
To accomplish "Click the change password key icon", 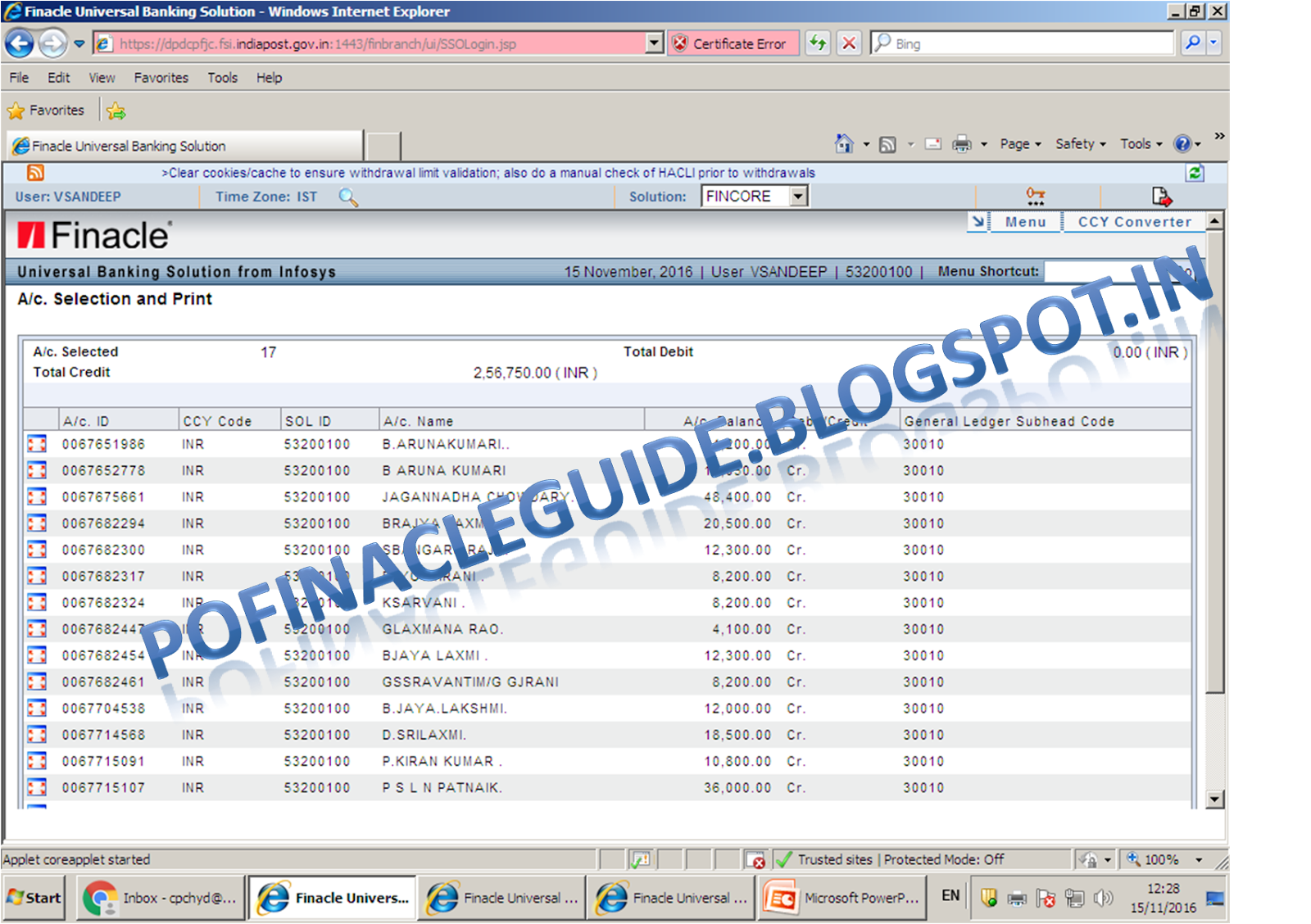I will click(1035, 196).
